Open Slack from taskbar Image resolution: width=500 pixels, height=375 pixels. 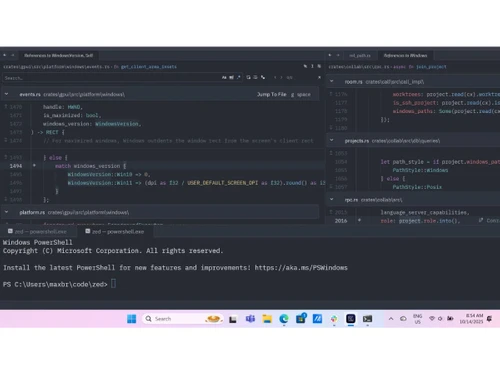pyautogui.click(x=334, y=319)
